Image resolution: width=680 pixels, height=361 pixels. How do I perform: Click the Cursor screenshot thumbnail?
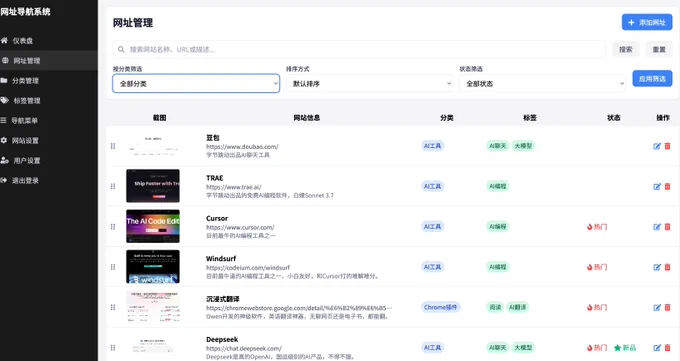coord(153,226)
